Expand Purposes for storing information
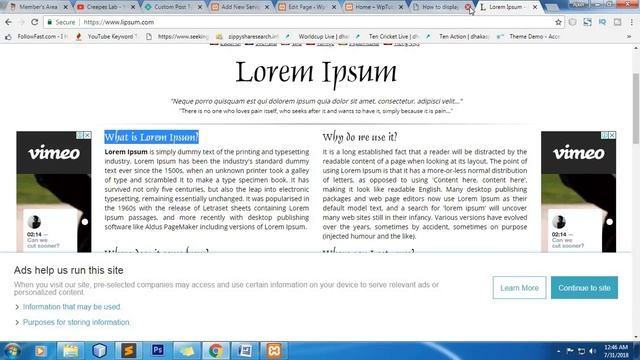Screen dimensions: 640x360 point(72,322)
